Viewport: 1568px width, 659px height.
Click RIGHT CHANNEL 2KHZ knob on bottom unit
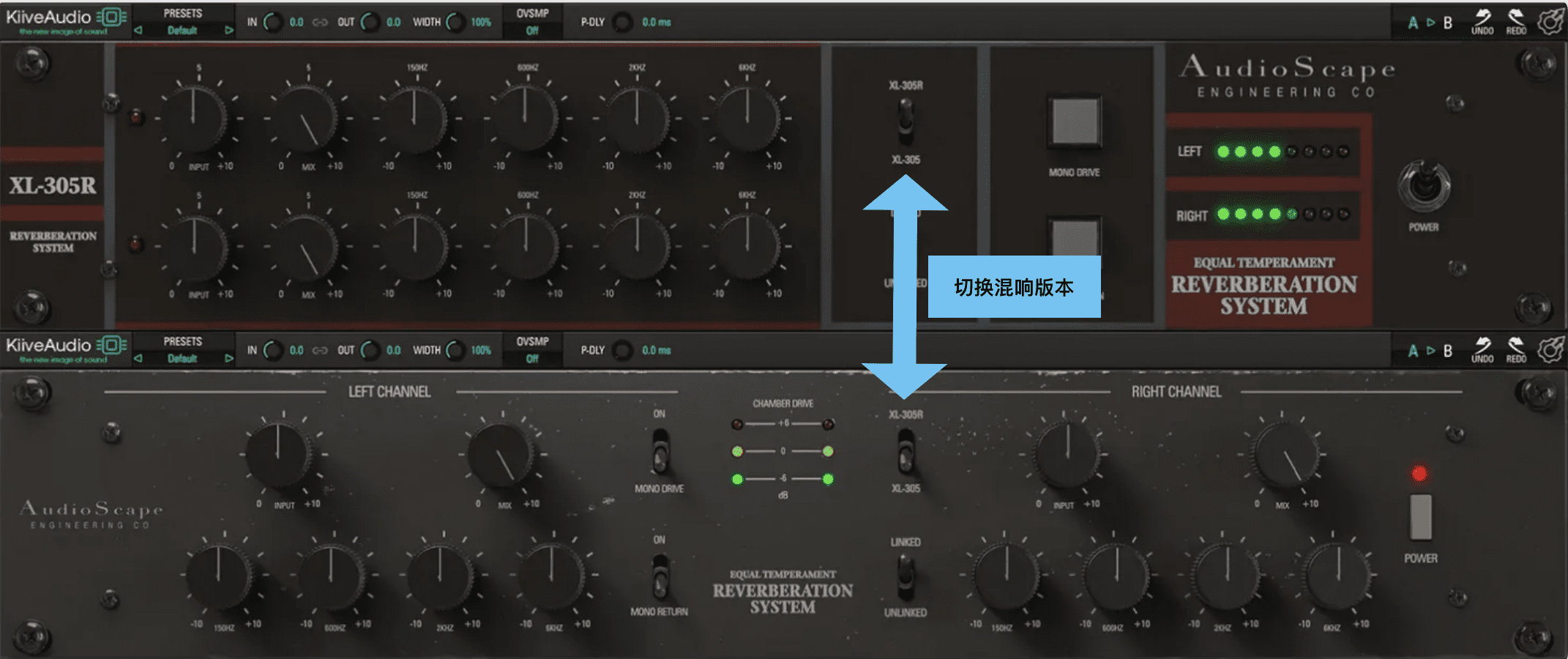click(1227, 576)
